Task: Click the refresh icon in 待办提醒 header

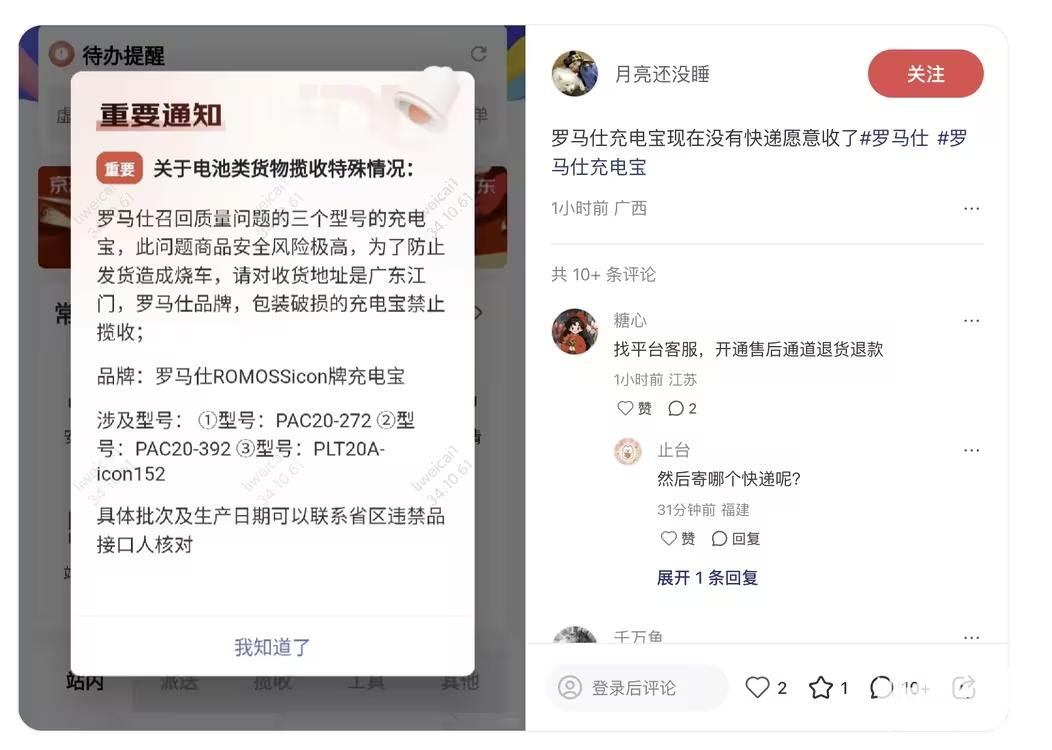Action: tap(478, 54)
